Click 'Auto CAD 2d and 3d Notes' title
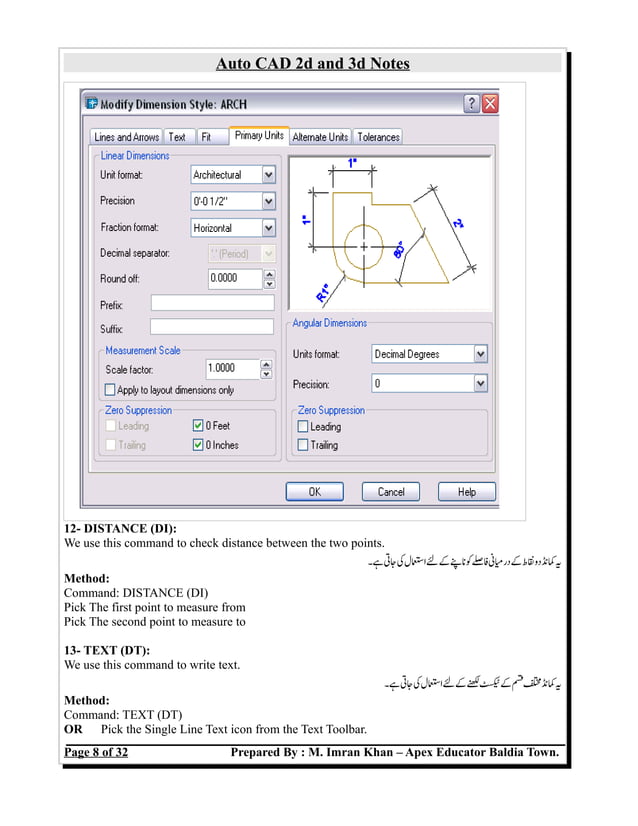The height and width of the screenshot is (826, 638). point(313,63)
